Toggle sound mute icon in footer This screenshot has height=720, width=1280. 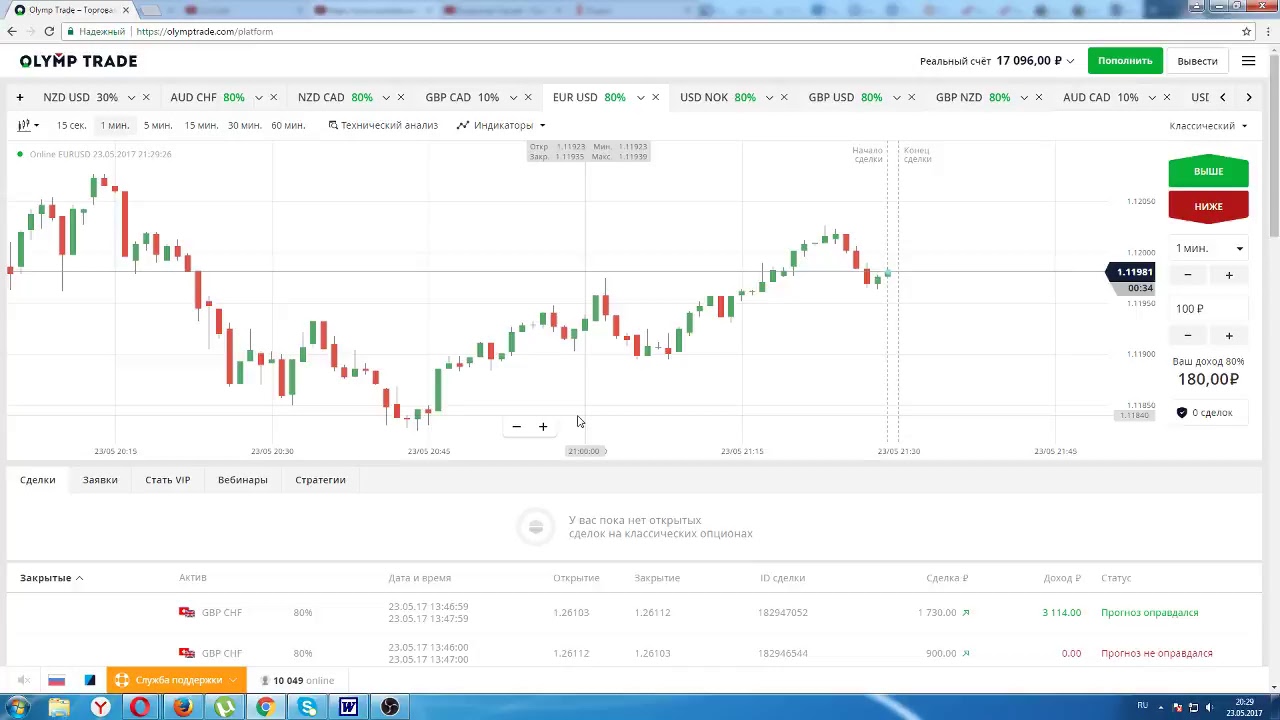pyautogui.click(x=24, y=681)
